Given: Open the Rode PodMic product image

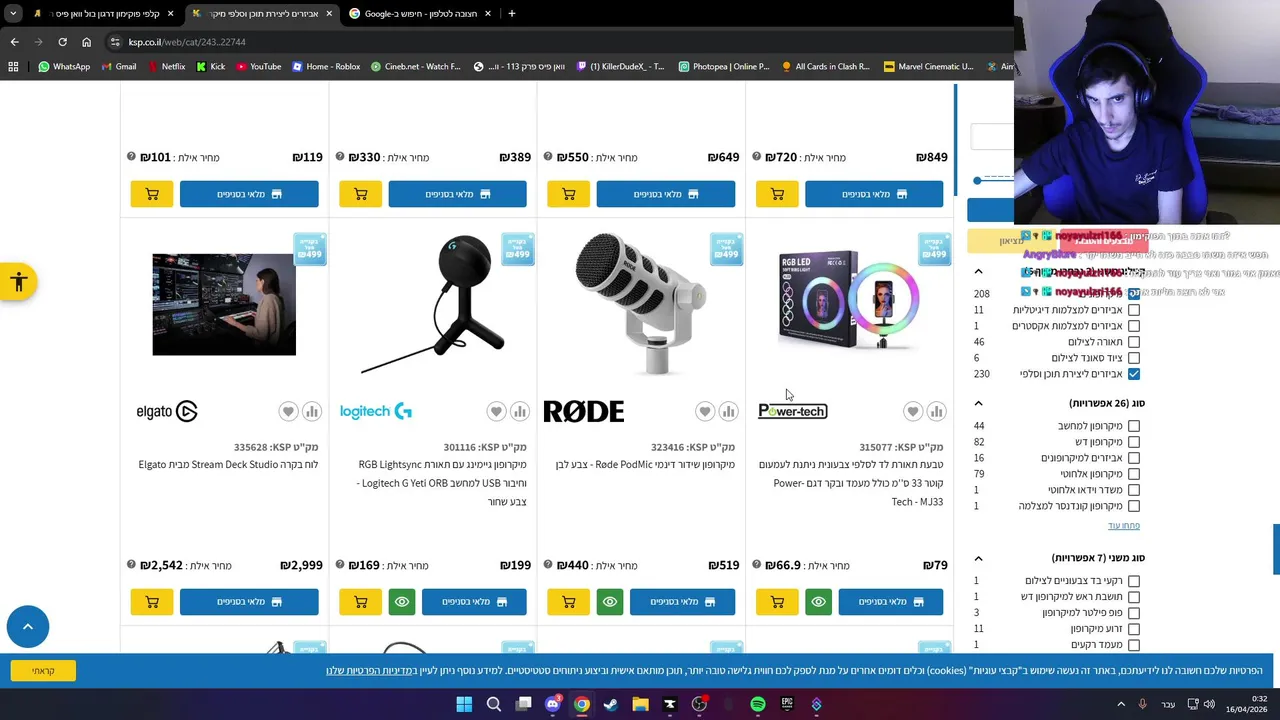Looking at the screenshot, I should (x=641, y=304).
